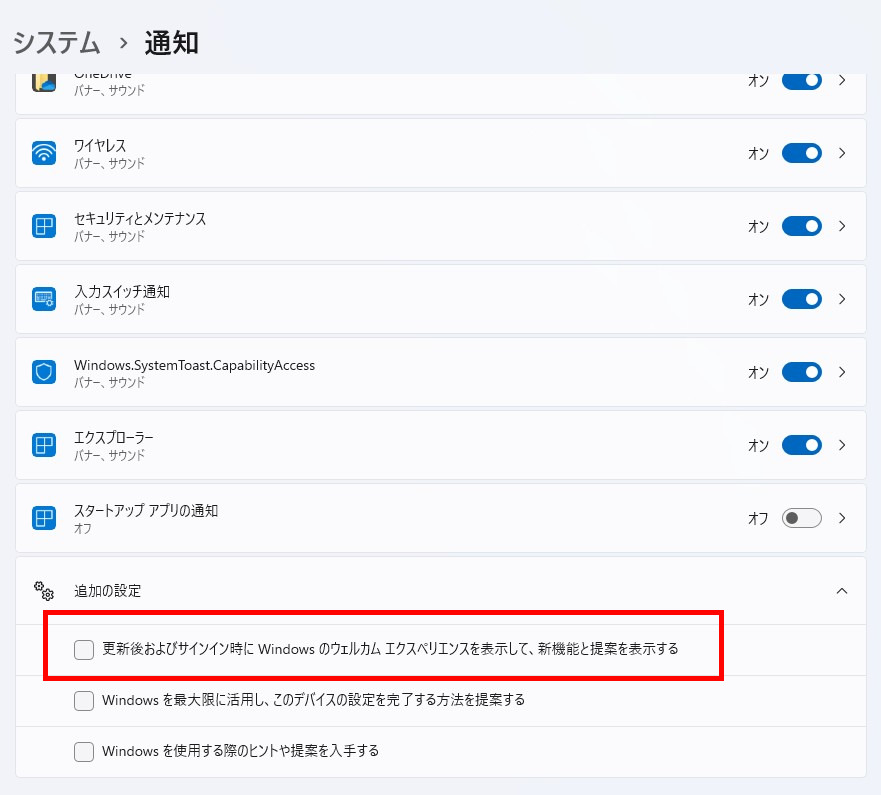Enable the スタートアップ アプリの通知 toggle
Image resolution: width=881 pixels, height=795 pixels.
pos(802,518)
